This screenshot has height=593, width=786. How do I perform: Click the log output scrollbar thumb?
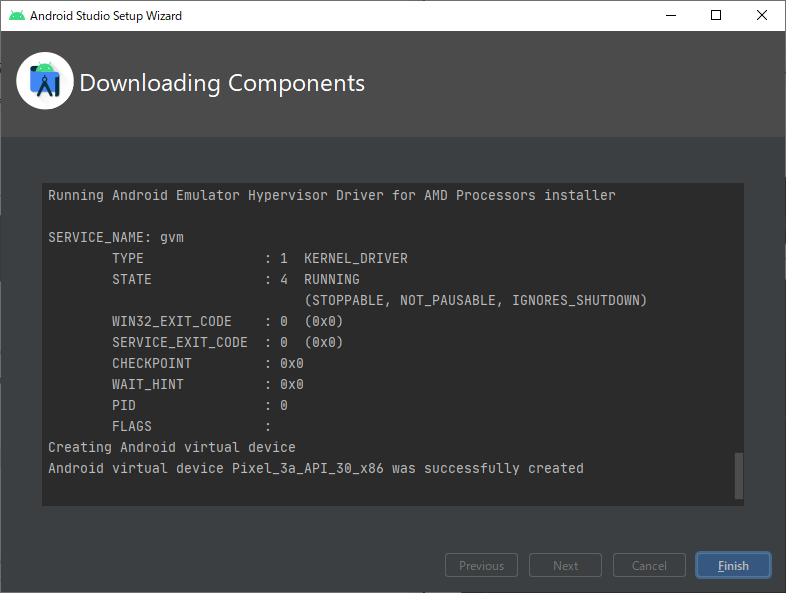(739, 475)
